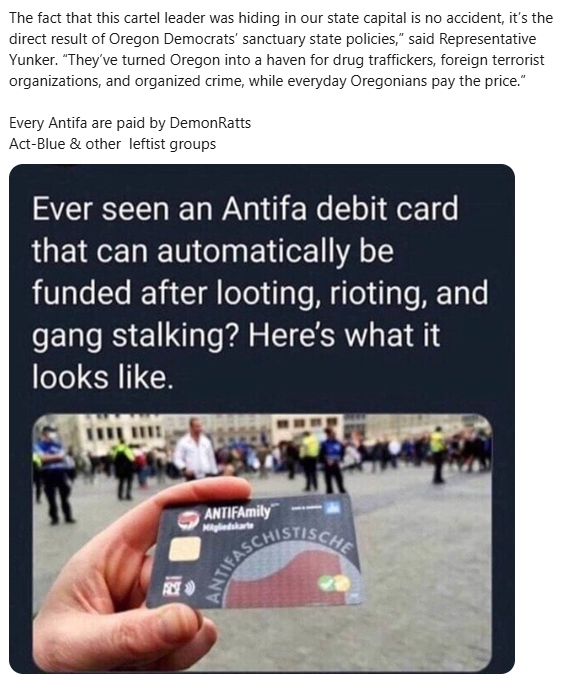Click the ANTIFAmily title on the card
This screenshot has height=679, width=581.
point(237,512)
